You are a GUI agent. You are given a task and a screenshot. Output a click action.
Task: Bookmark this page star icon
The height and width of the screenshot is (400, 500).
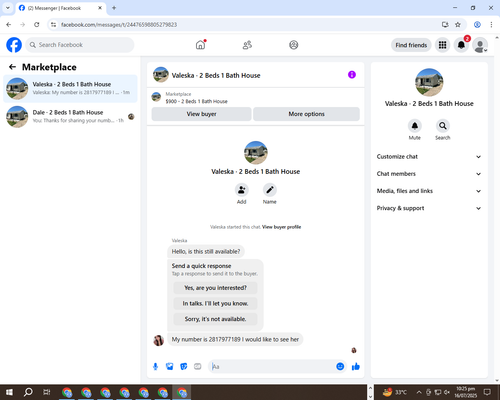(x=458, y=24)
